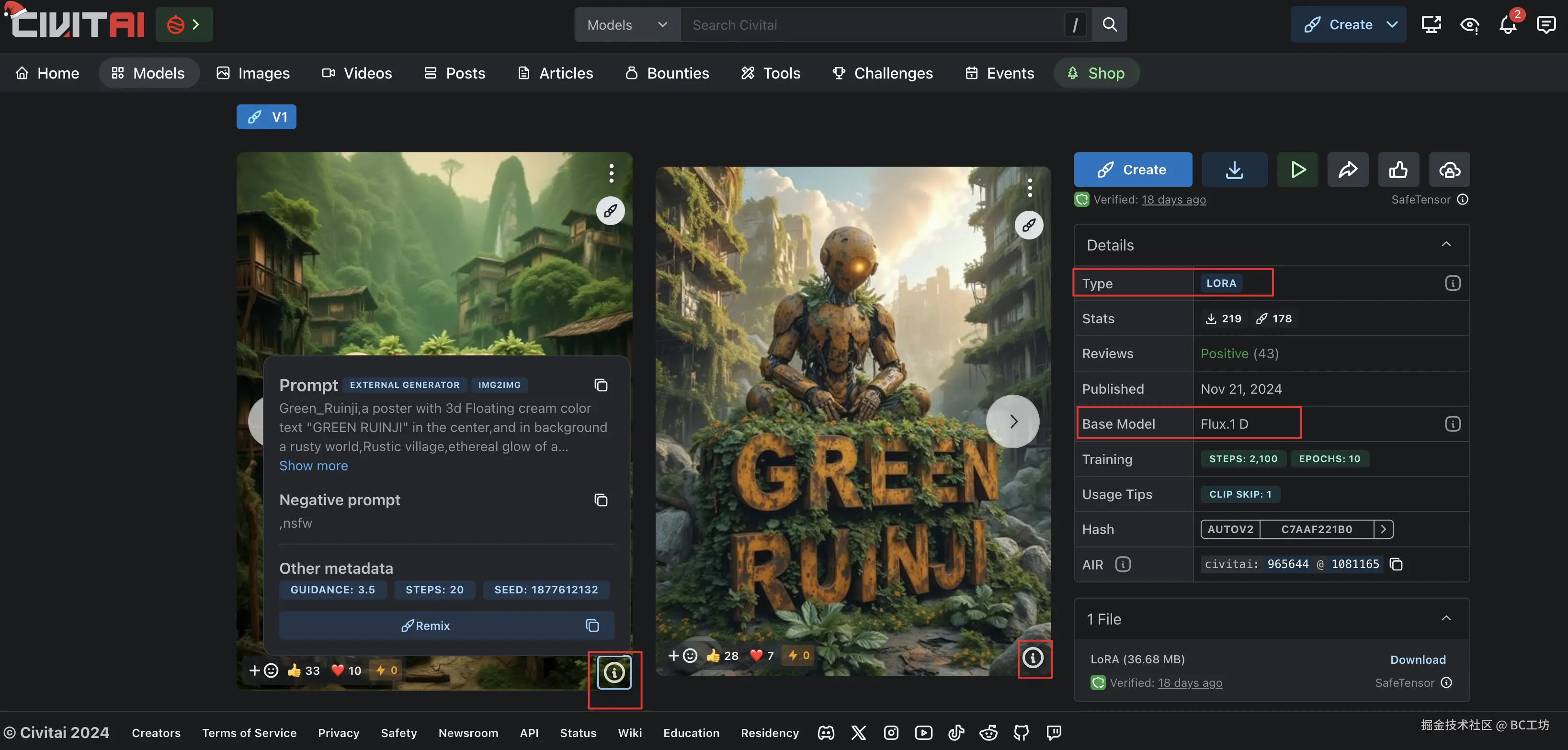Open the Models search category dropdown
The image size is (1568, 750).
(x=627, y=25)
